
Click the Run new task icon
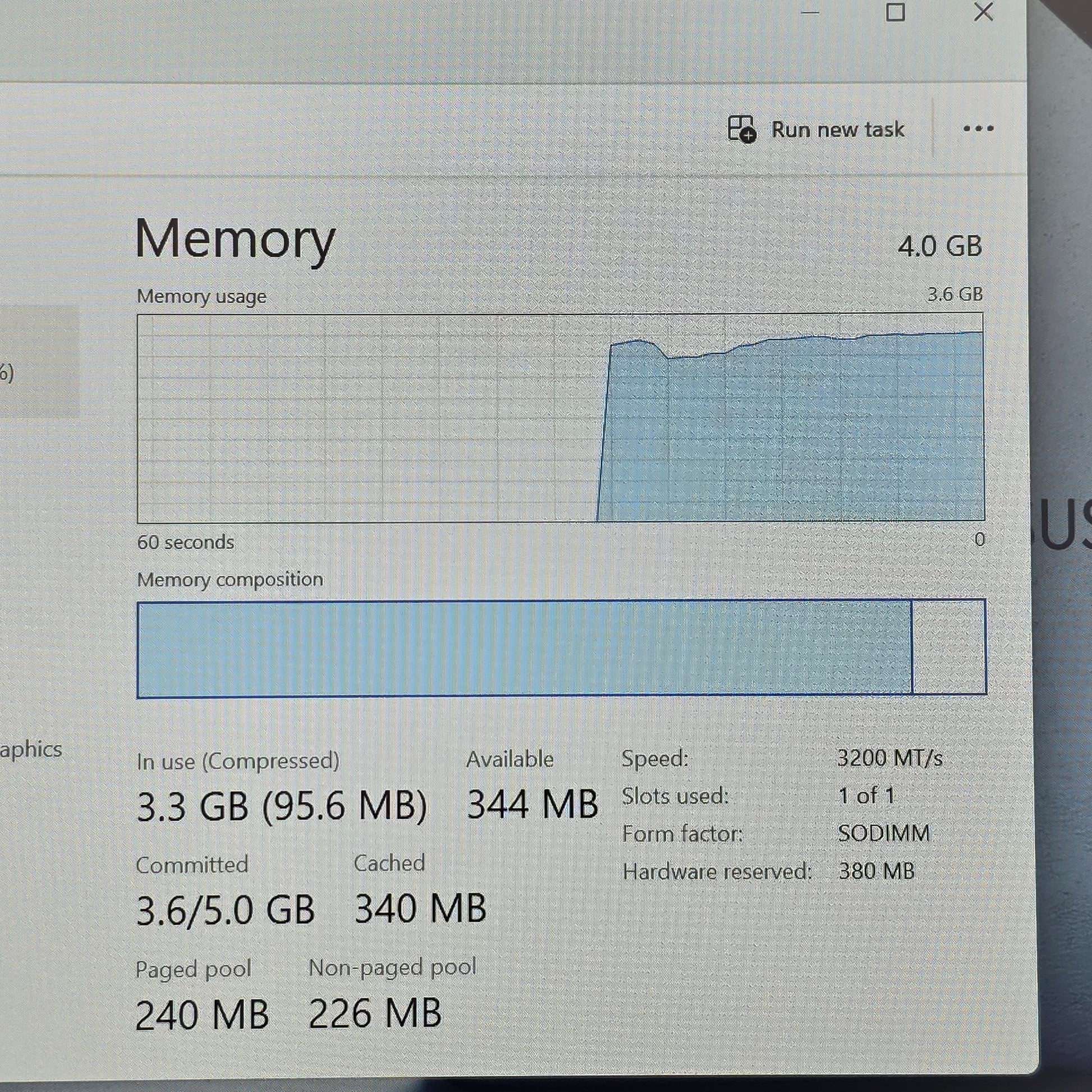[741, 129]
